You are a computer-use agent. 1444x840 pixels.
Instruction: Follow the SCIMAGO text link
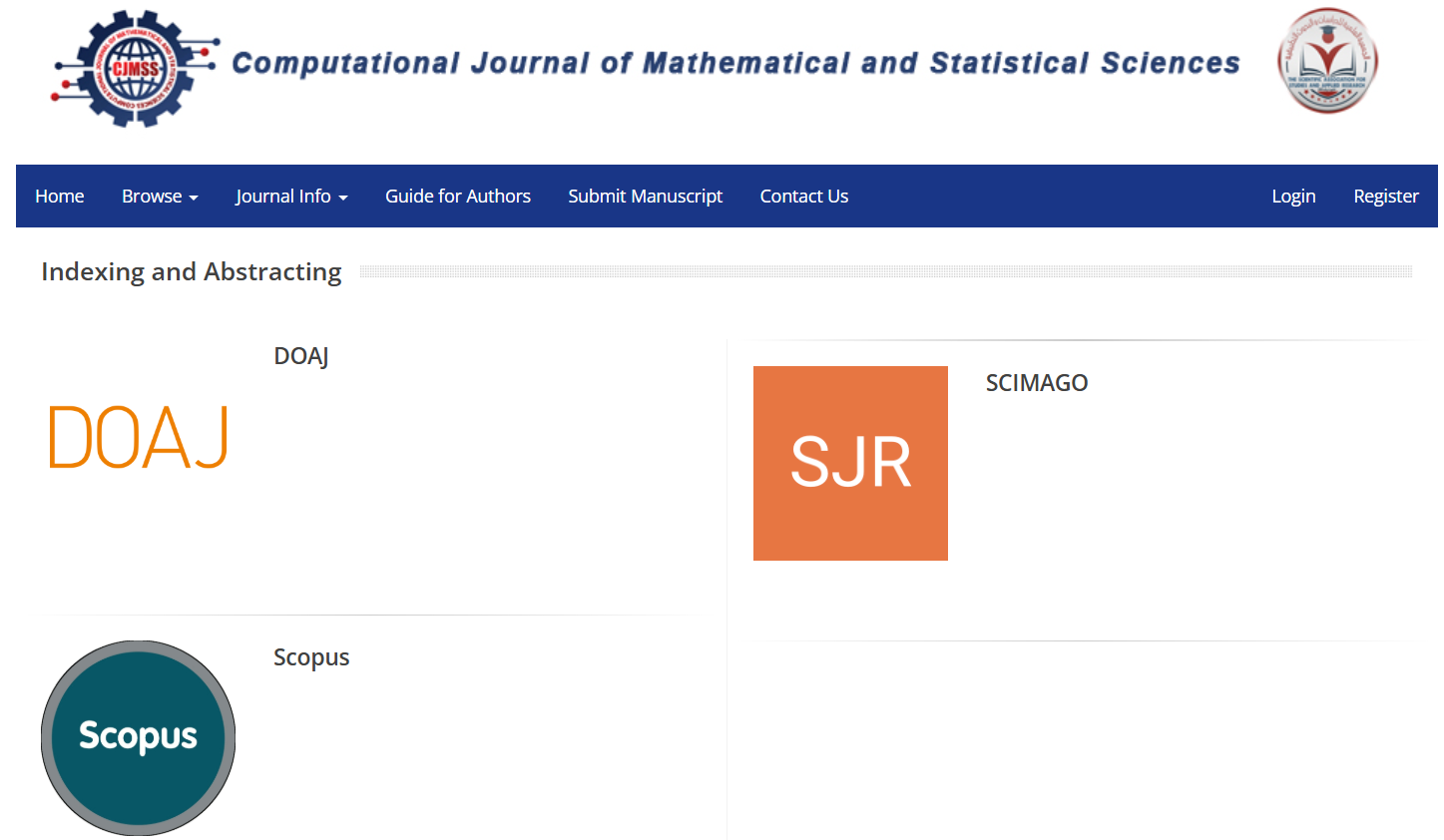coord(1037,383)
